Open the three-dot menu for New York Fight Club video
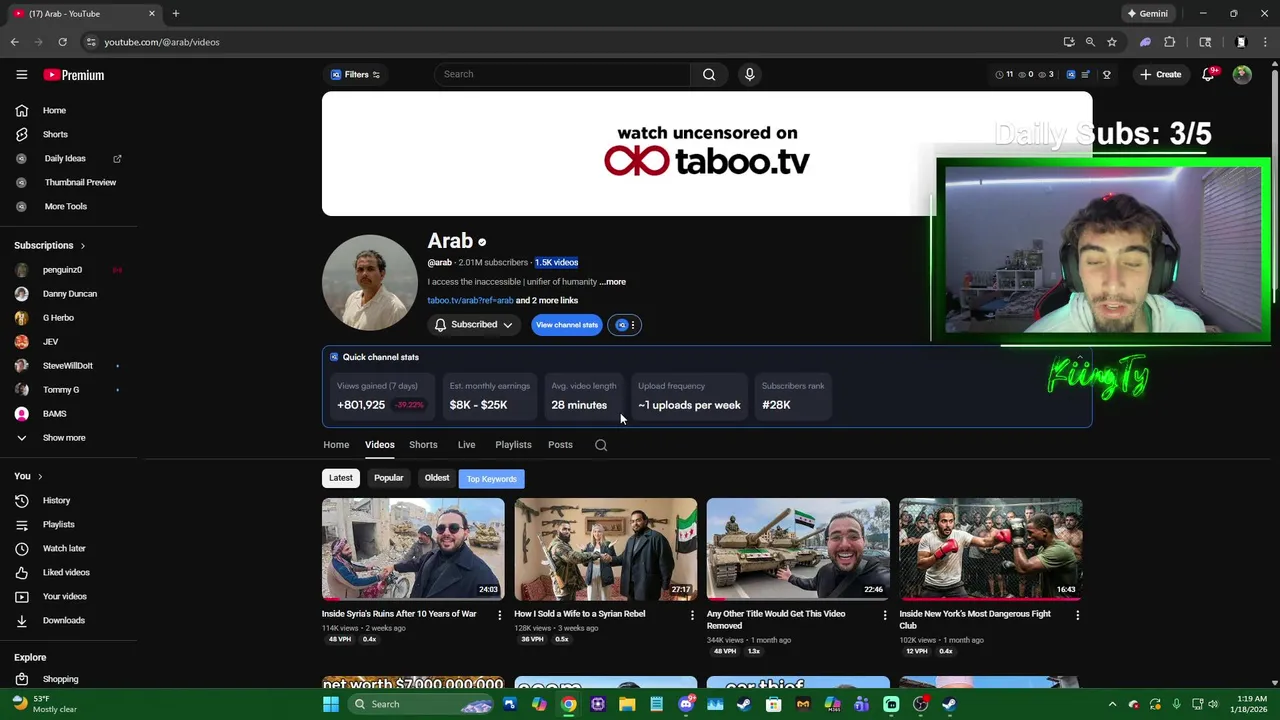The image size is (1280, 720). click(1077, 615)
